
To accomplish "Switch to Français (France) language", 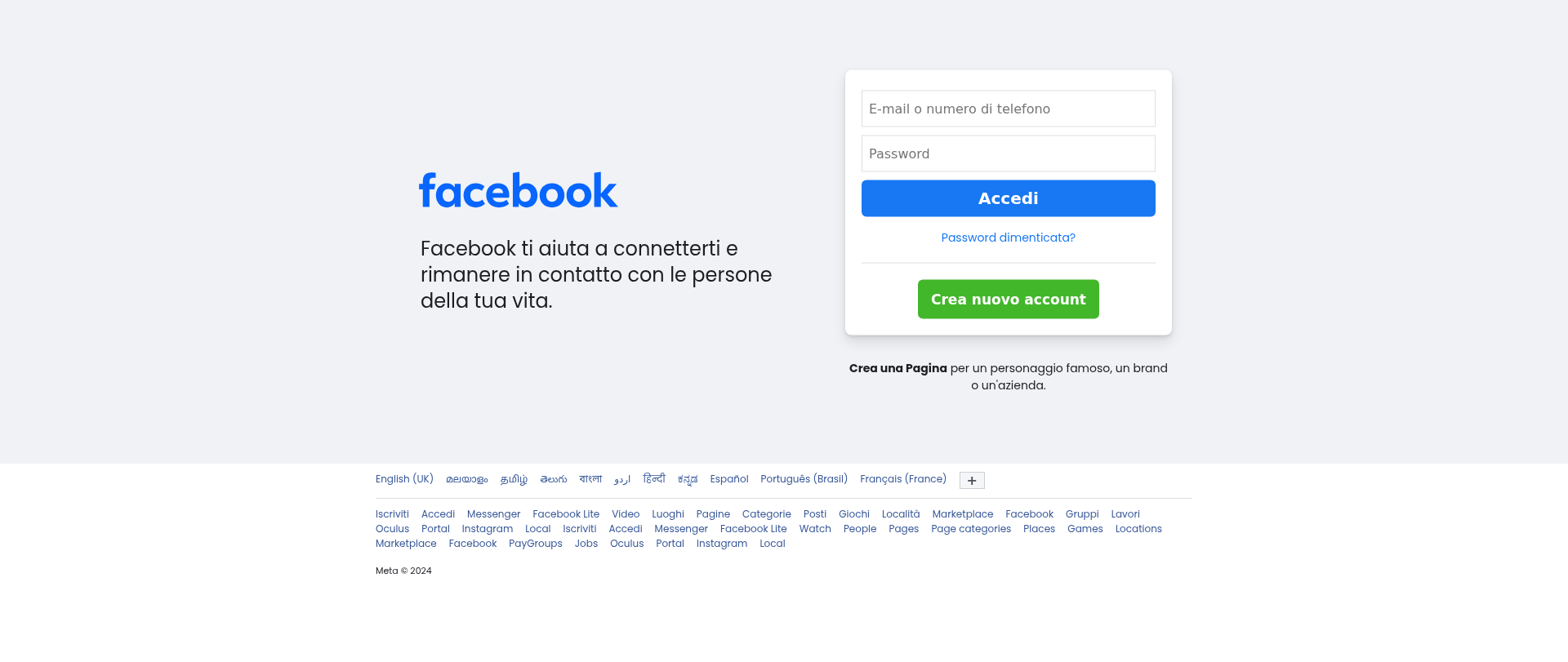I will 902,479.
